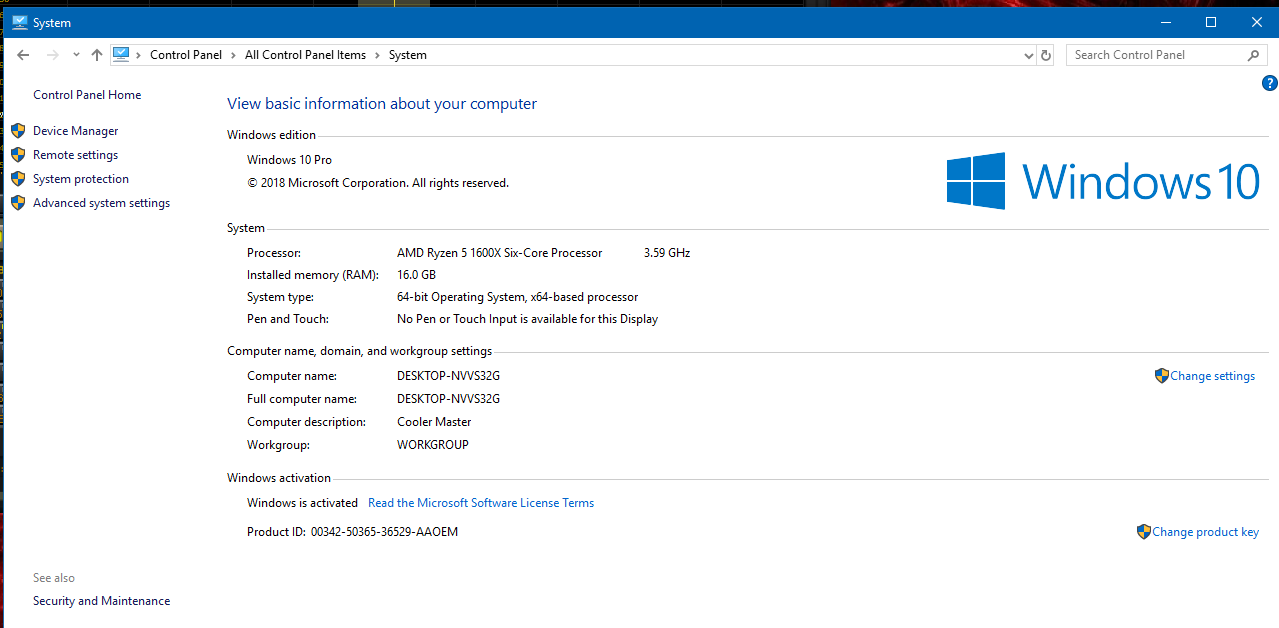Focus the Search Control Panel field
This screenshot has height=628, width=1279.
click(1166, 55)
